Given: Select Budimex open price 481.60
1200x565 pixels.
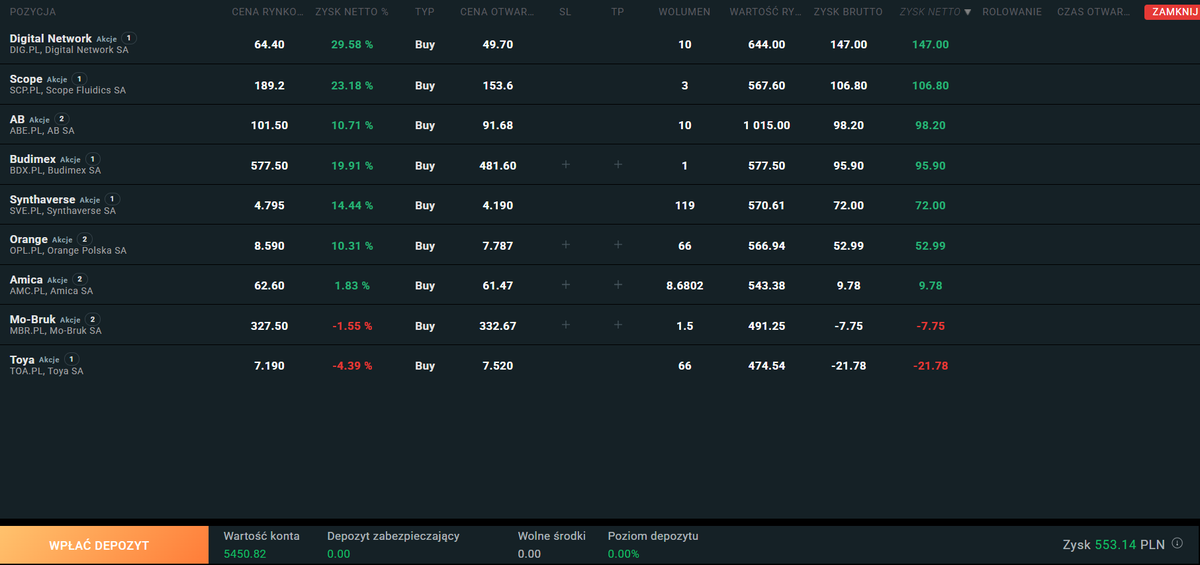Looking at the screenshot, I should (x=498, y=165).
